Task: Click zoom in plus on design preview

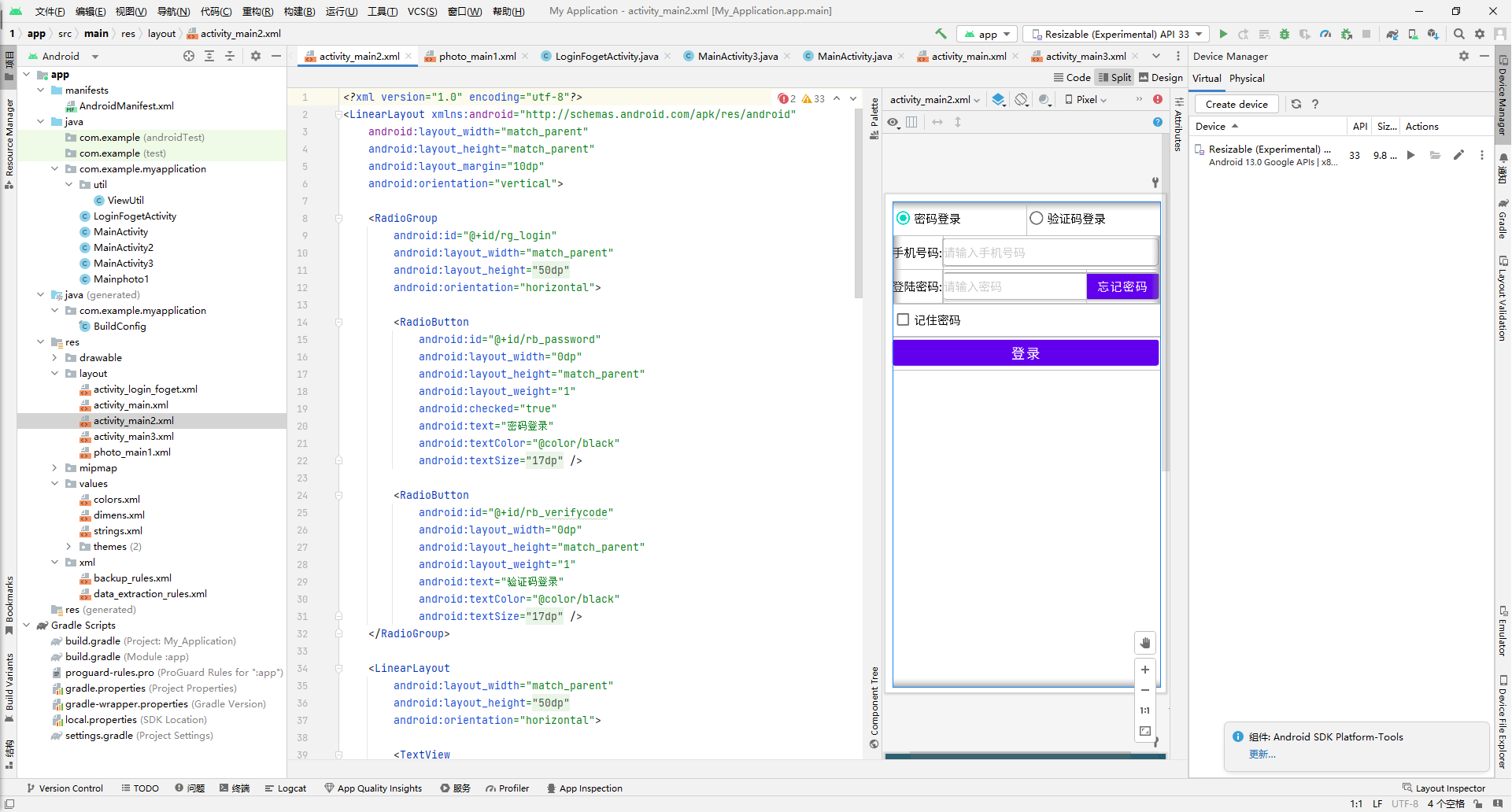Action: click(x=1145, y=670)
